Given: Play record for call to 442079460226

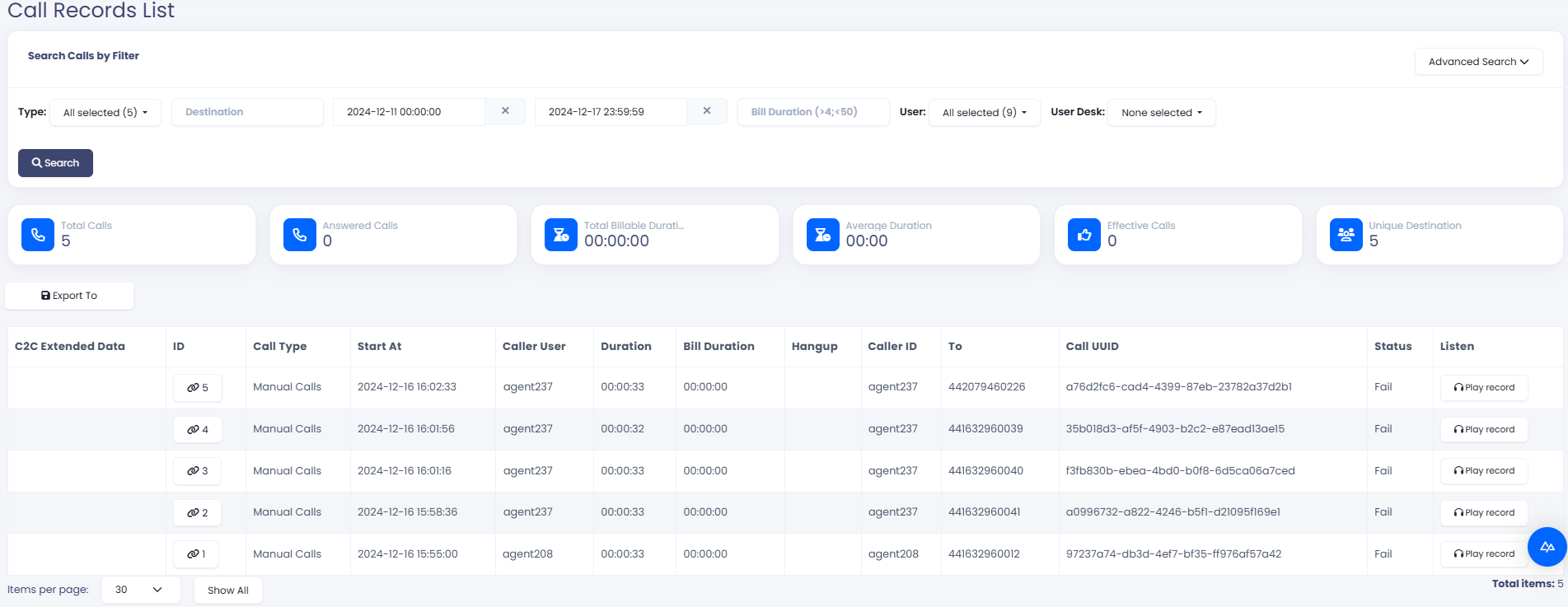Looking at the screenshot, I should [x=1484, y=388].
